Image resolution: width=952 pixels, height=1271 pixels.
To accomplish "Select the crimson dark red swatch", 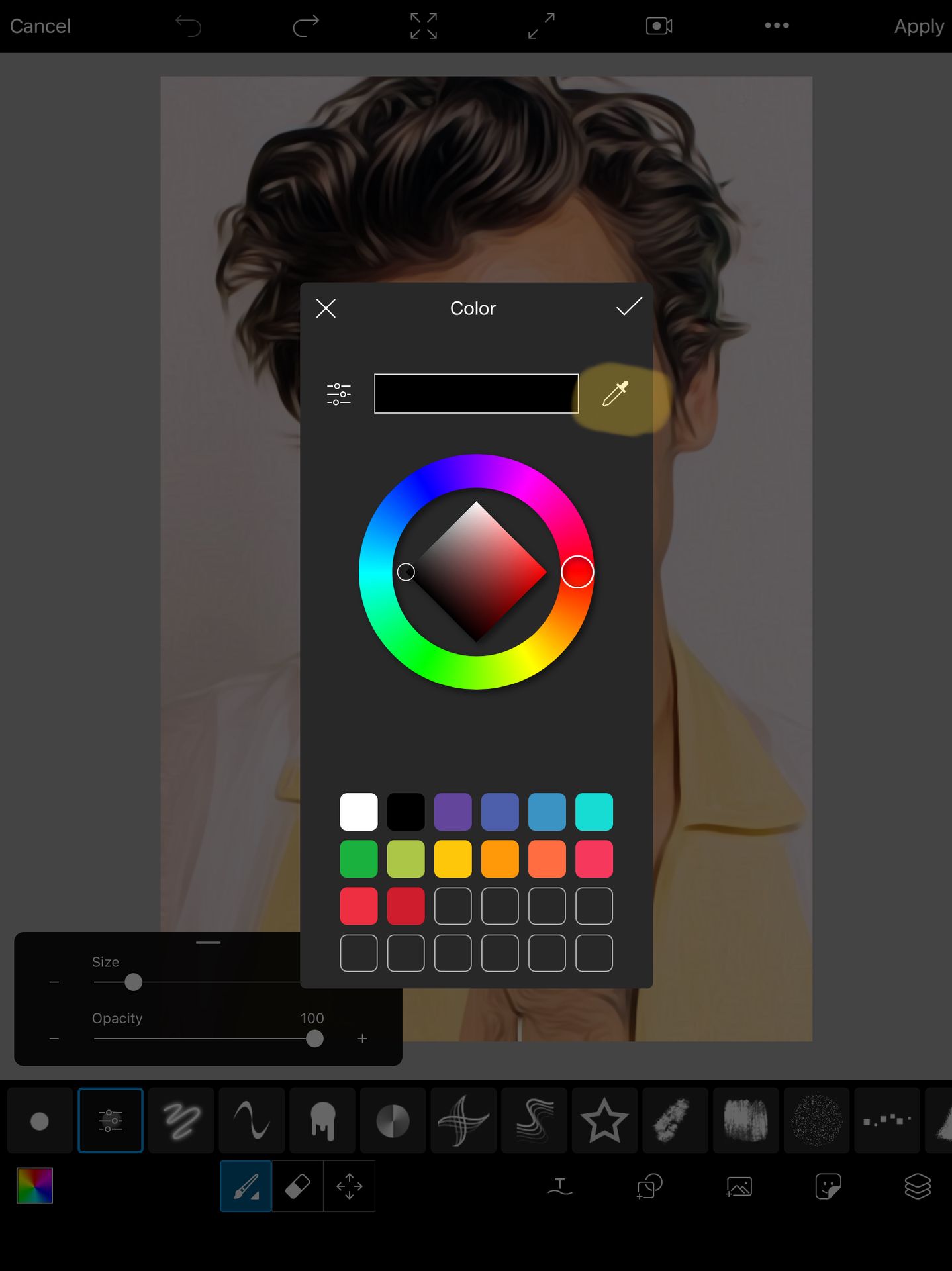I will point(406,906).
